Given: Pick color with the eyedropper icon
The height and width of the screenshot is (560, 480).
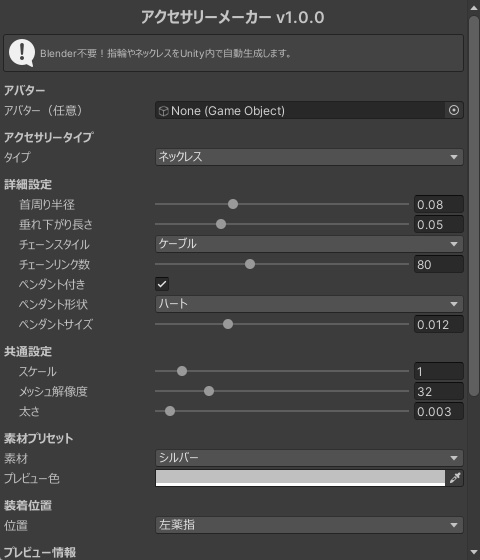Looking at the screenshot, I should [455, 478].
